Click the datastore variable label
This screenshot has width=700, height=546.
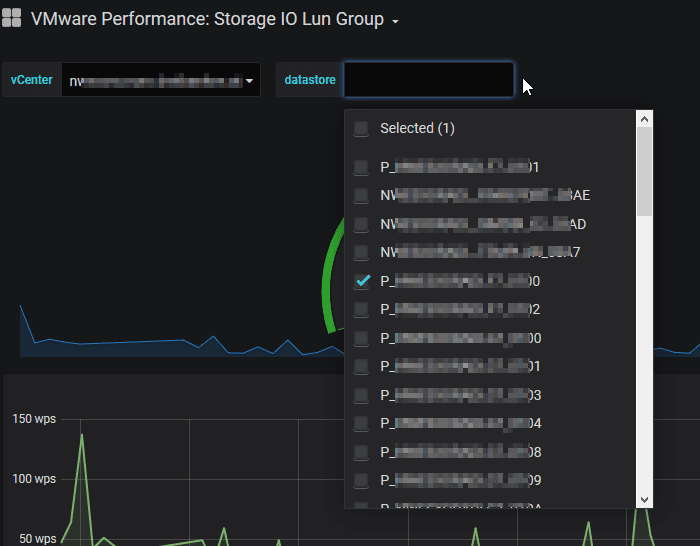coord(310,79)
